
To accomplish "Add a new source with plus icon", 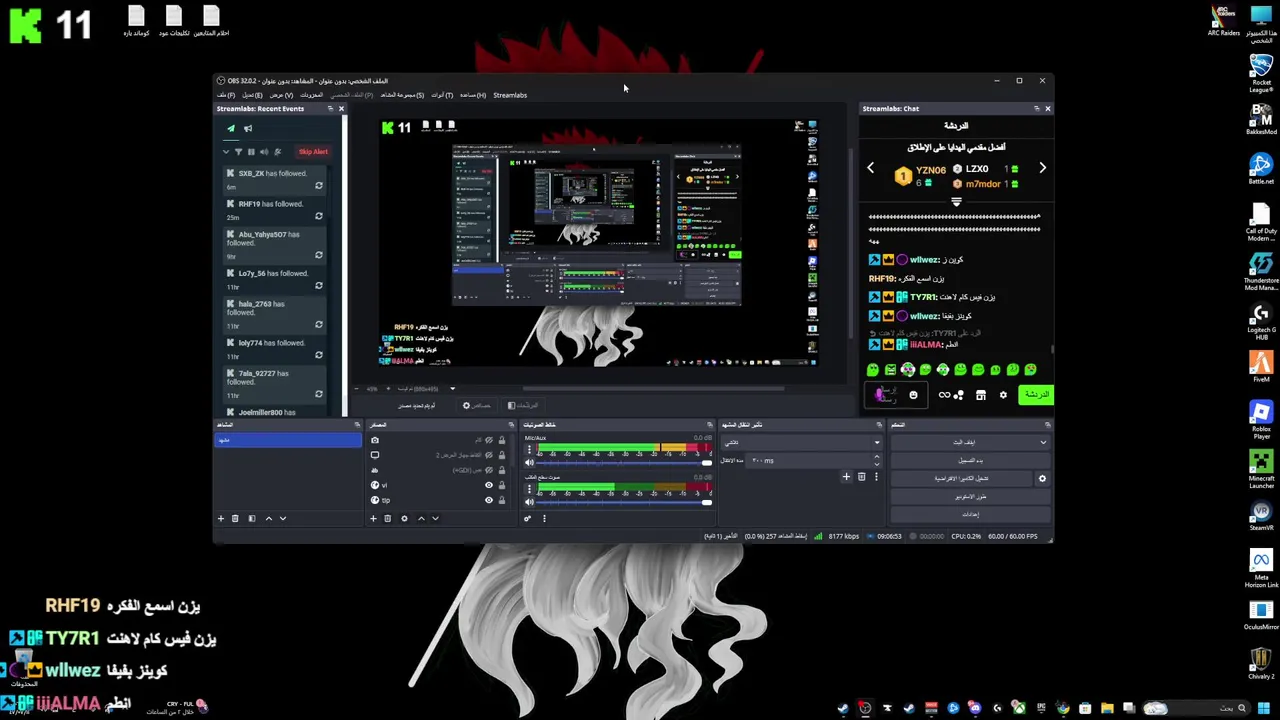I will [x=373, y=518].
